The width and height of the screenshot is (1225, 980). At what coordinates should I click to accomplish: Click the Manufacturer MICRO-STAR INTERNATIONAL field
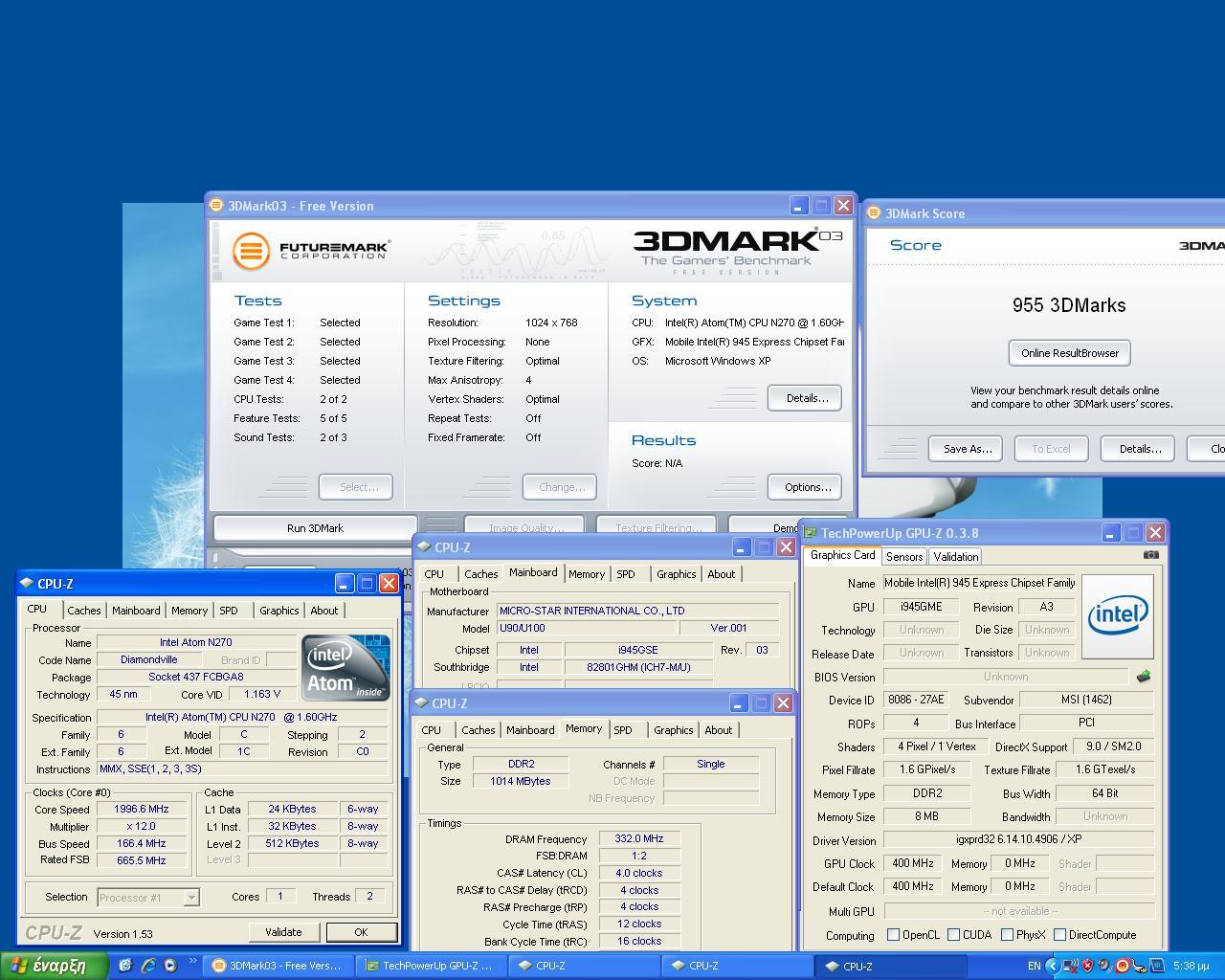pos(637,611)
